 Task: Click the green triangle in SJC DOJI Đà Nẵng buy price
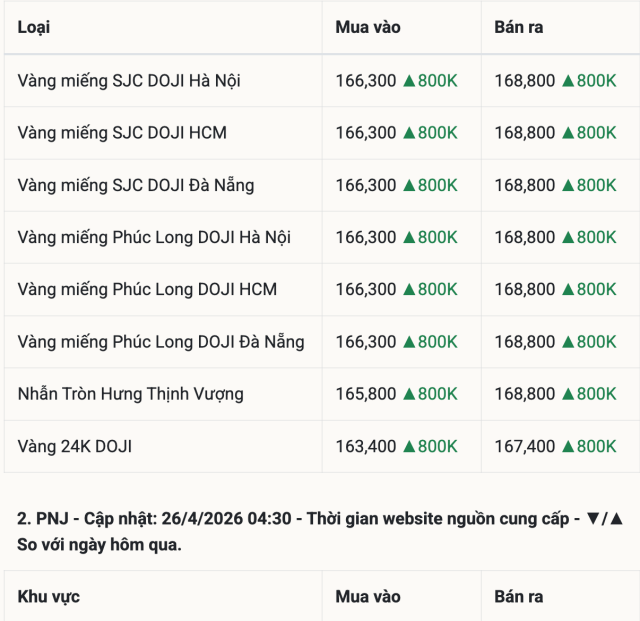coord(409,185)
